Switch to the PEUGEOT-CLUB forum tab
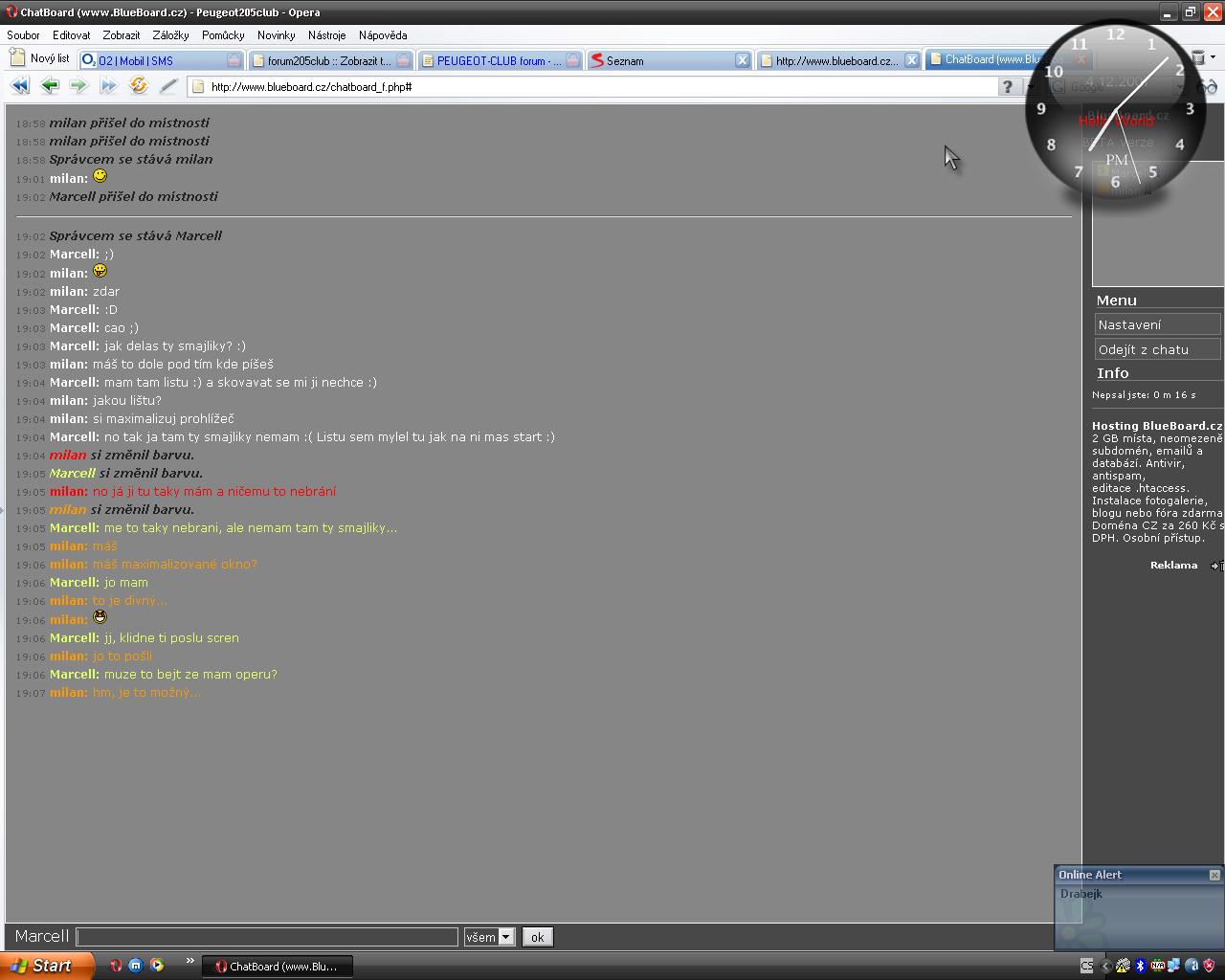Viewport: 1225px width, 980px height. [498, 60]
